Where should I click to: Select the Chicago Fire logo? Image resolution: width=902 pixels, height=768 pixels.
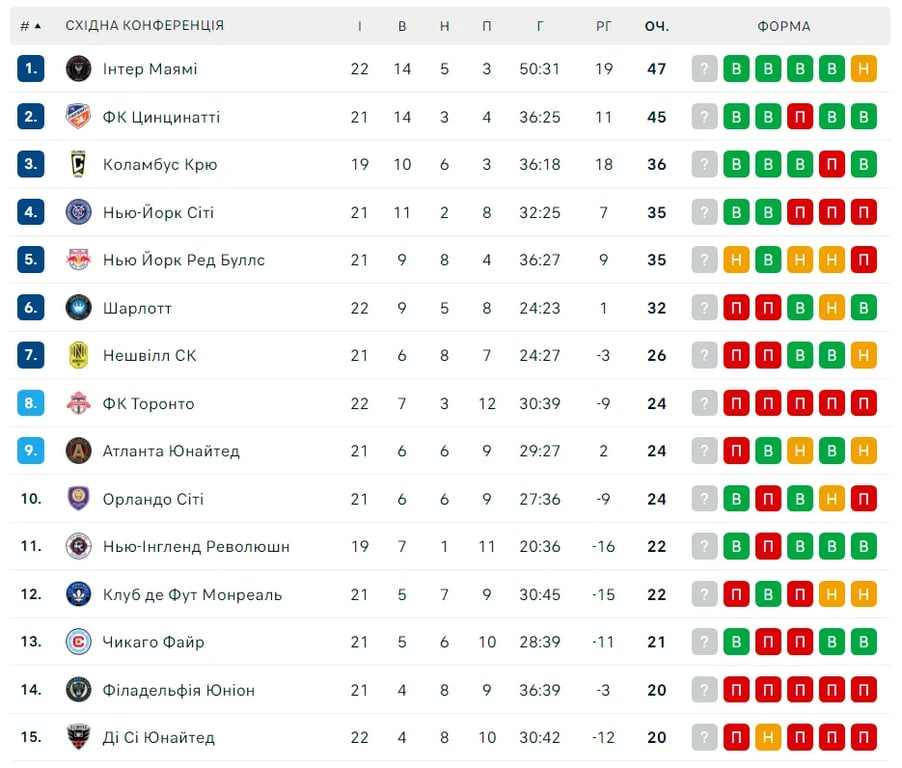(x=79, y=642)
